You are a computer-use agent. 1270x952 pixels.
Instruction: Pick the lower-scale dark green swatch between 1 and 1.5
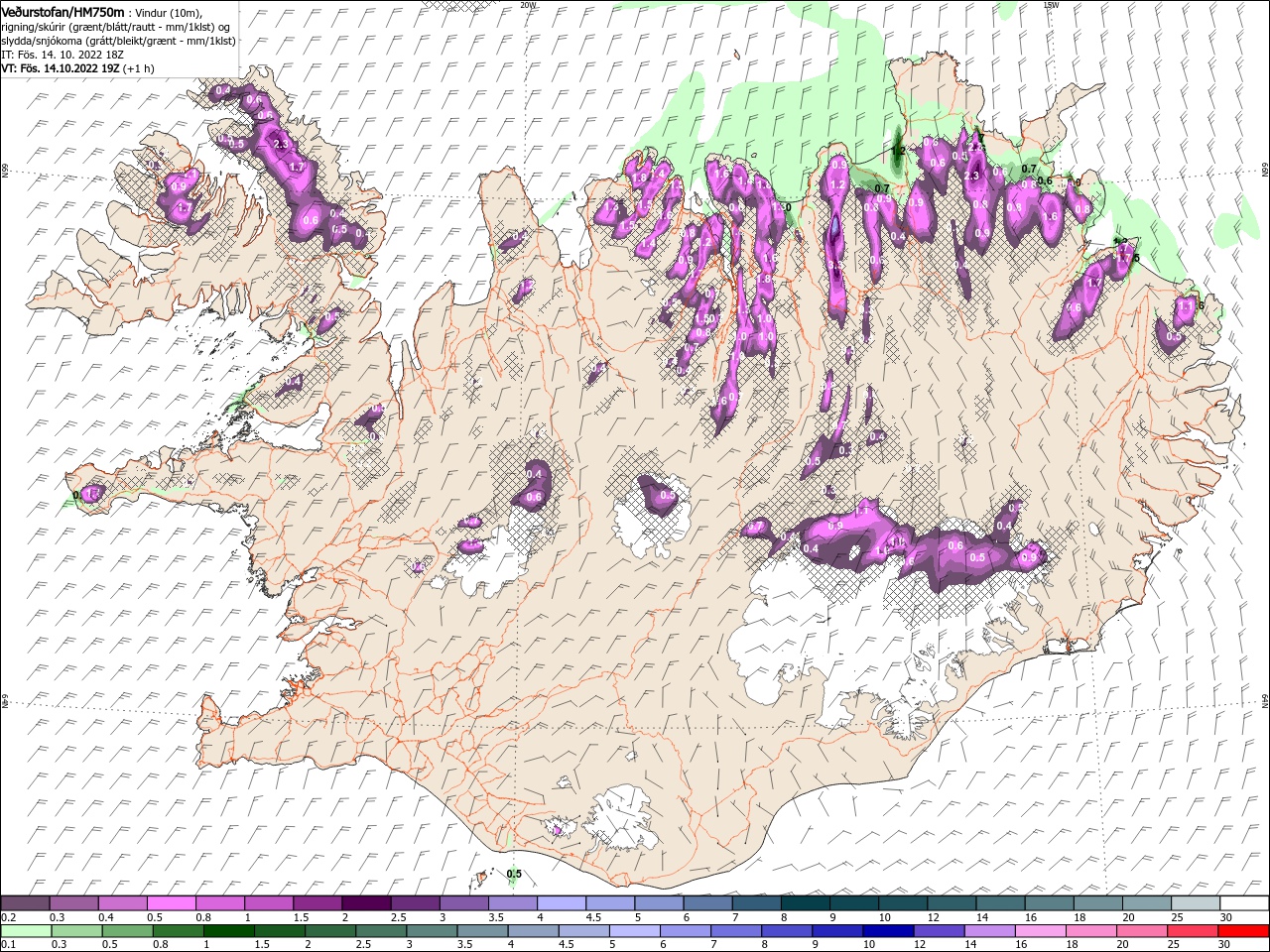[x=229, y=931]
